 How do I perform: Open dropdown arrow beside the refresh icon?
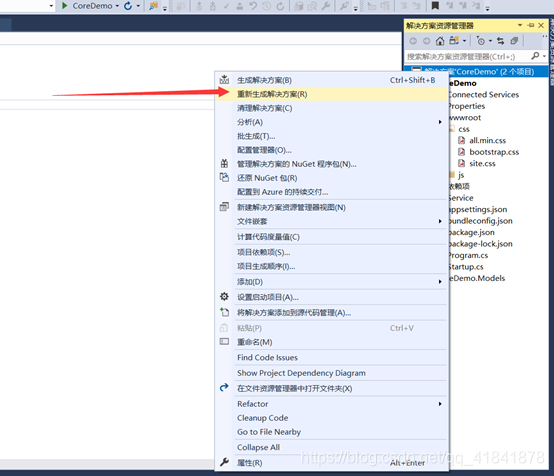138,6
